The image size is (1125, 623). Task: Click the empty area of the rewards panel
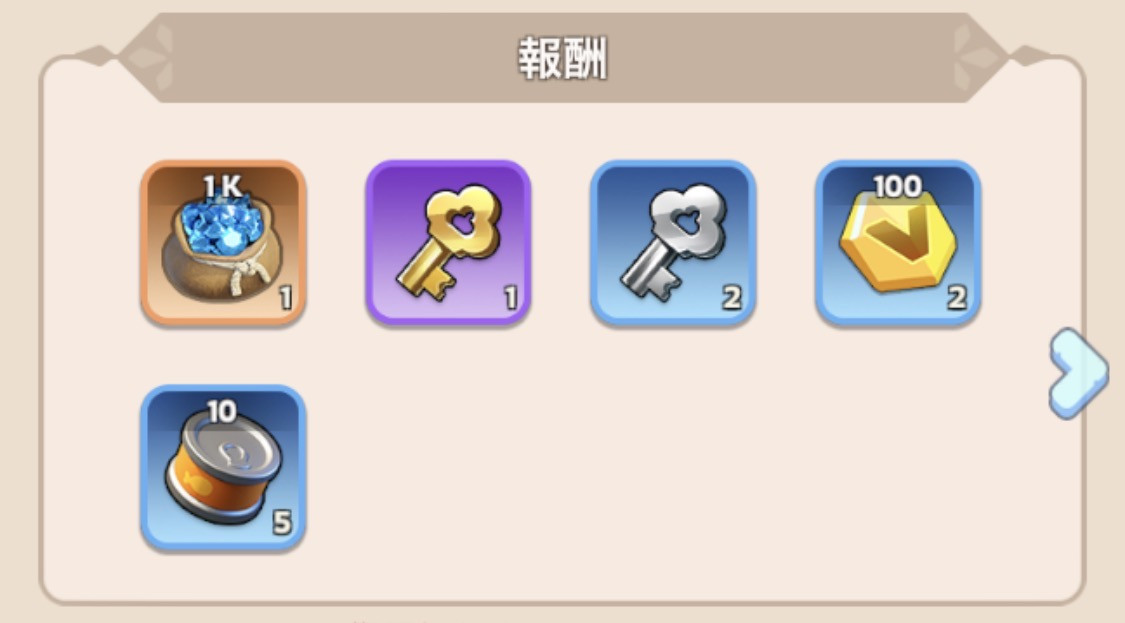(x=646, y=467)
